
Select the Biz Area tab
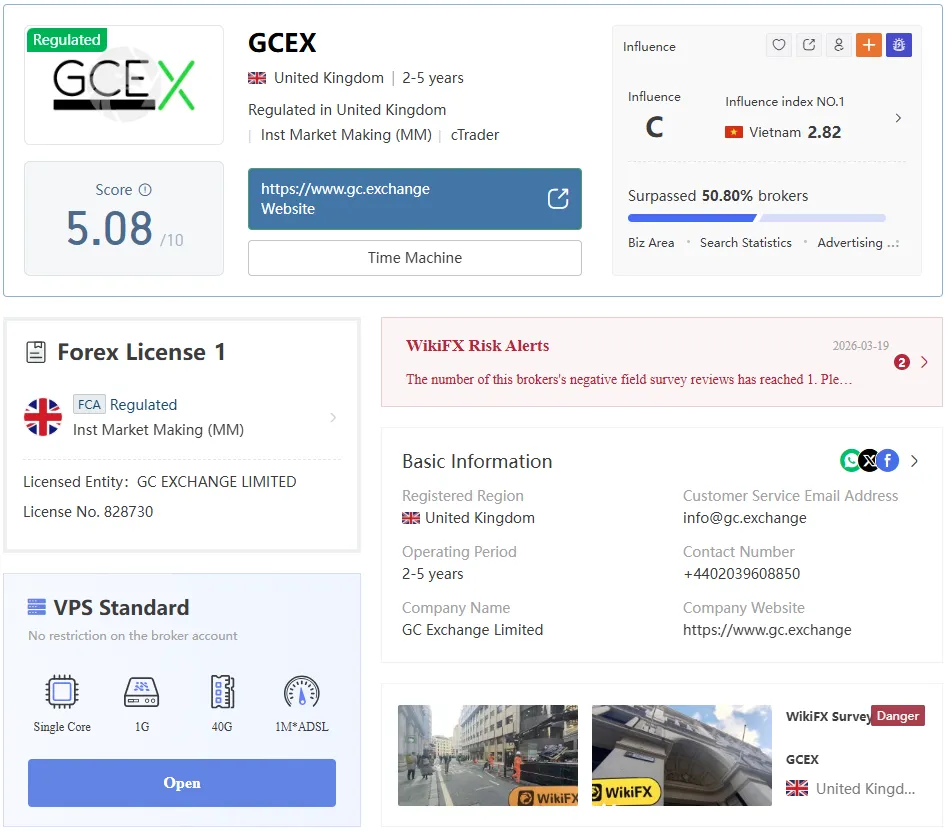coord(651,243)
